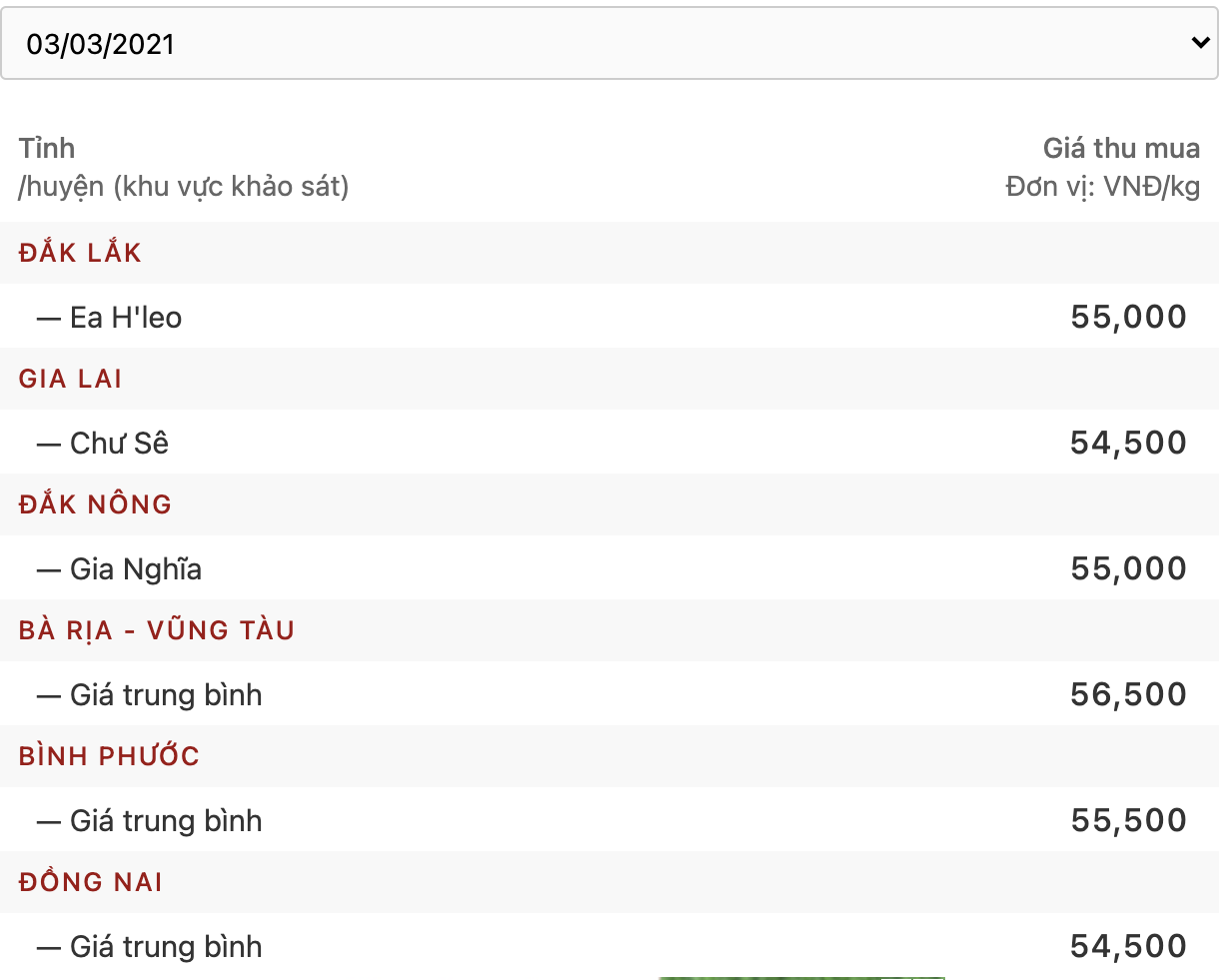Click the Ea H'leo district row
This screenshot has width=1227, height=980.
[610, 317]
